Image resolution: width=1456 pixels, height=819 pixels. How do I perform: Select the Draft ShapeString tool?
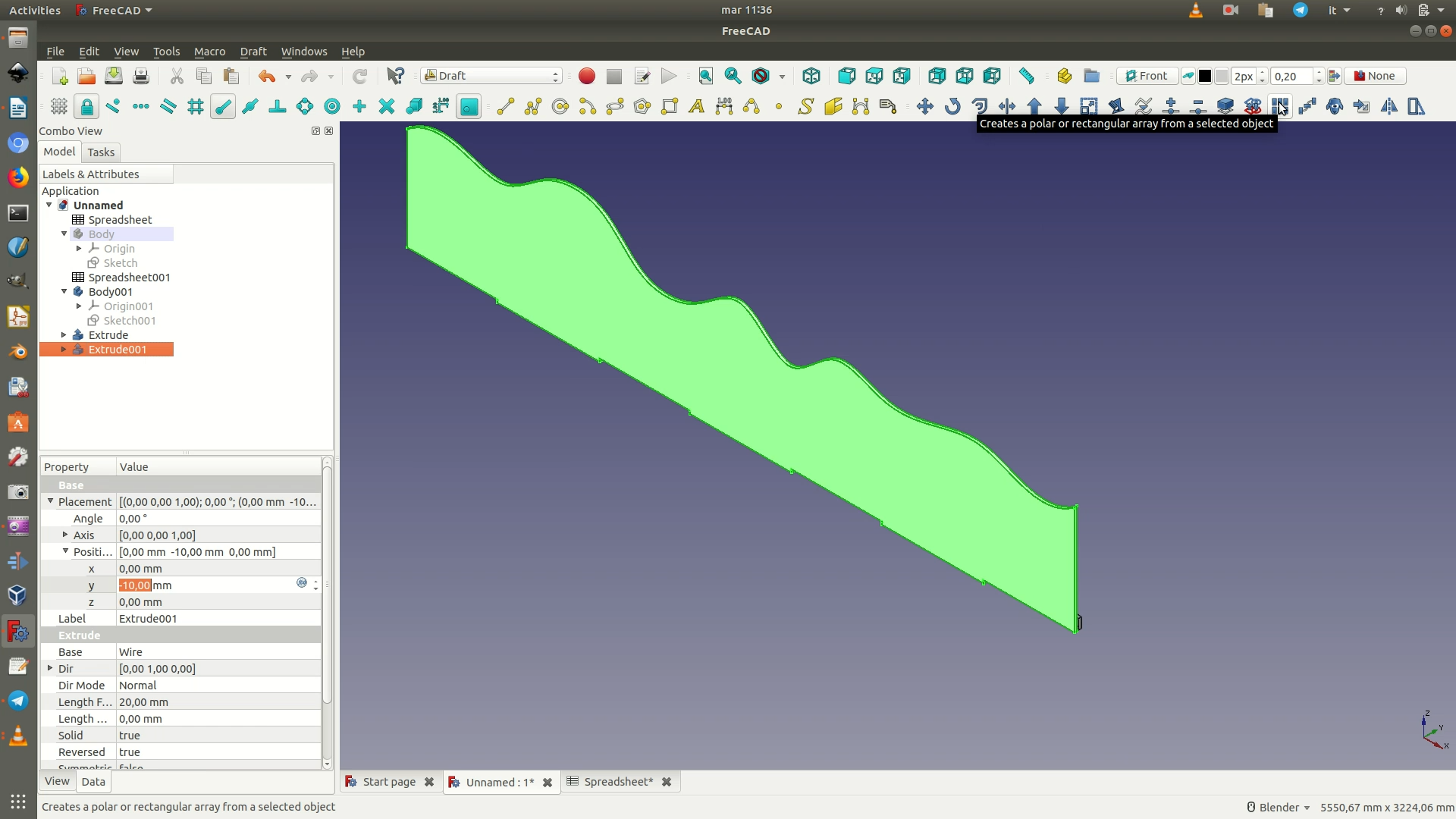coord(806,106)
